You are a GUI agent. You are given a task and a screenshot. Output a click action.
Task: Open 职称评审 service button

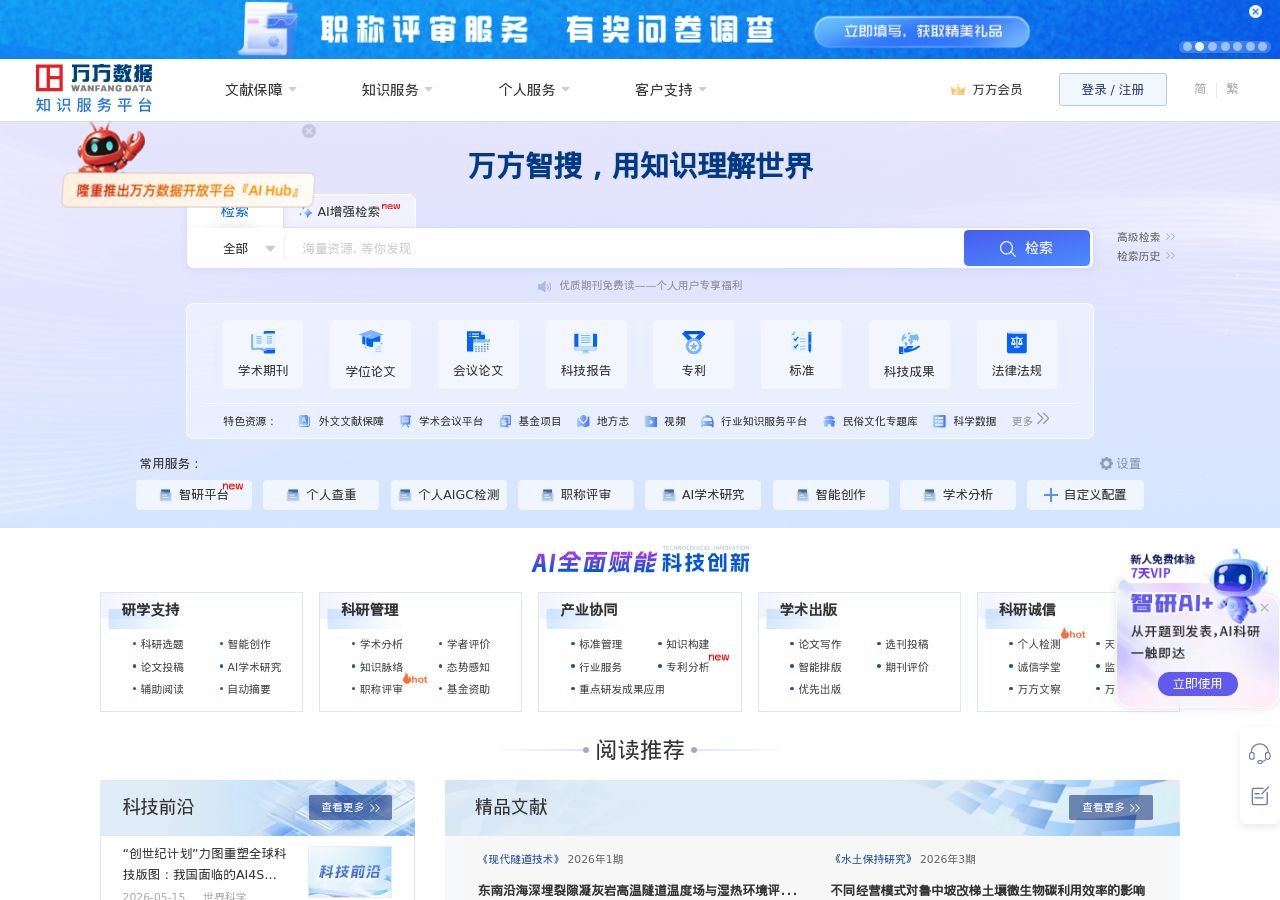tap(576, 495)
